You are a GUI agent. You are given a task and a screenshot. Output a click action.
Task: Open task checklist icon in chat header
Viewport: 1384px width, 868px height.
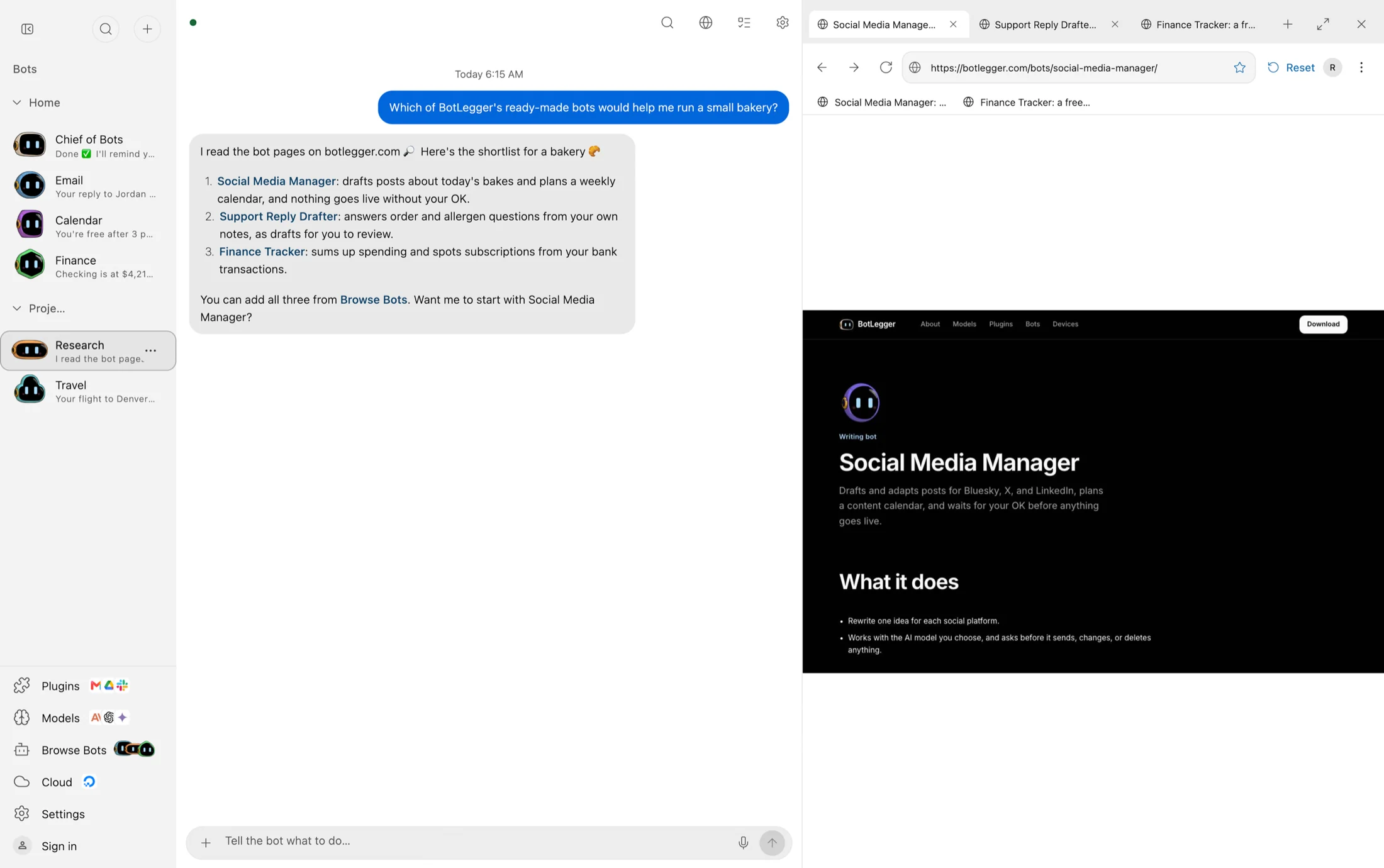click(x=744, y=23)
